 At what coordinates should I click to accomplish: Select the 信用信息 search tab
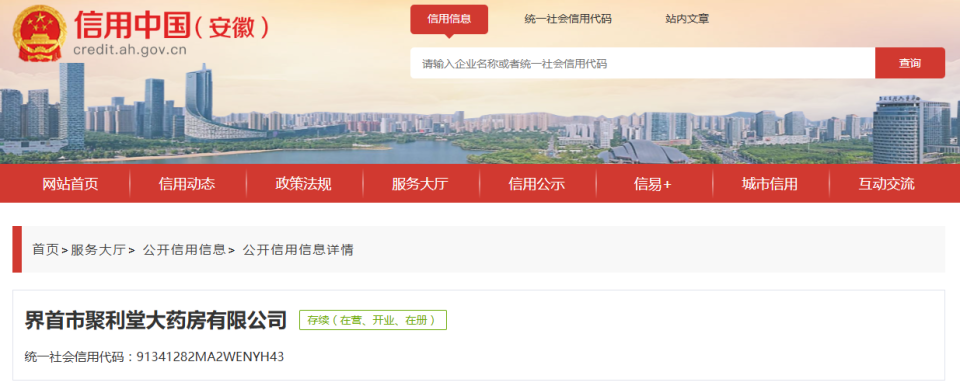[x=449, y=19]
